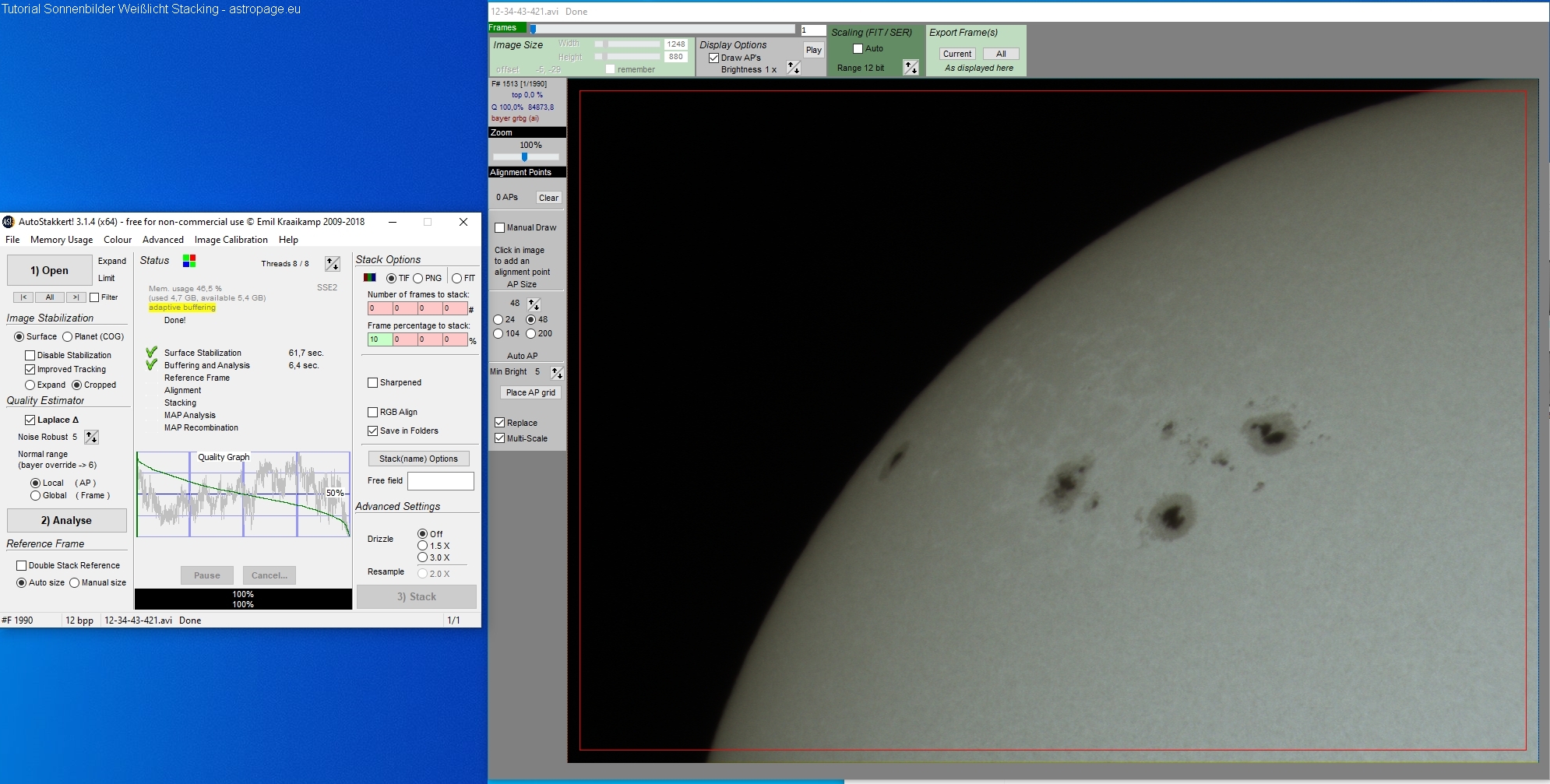Click the color flag icon beside TIF
Image resolution: width=1550 pixels, height=784 pixels.
[370, 278]
